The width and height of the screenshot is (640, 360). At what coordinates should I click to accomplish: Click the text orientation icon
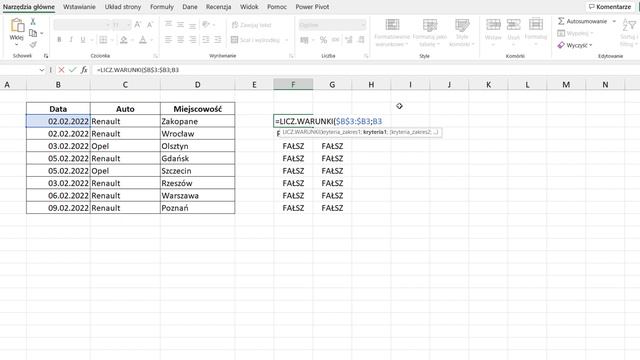click(x=206, y=24)
